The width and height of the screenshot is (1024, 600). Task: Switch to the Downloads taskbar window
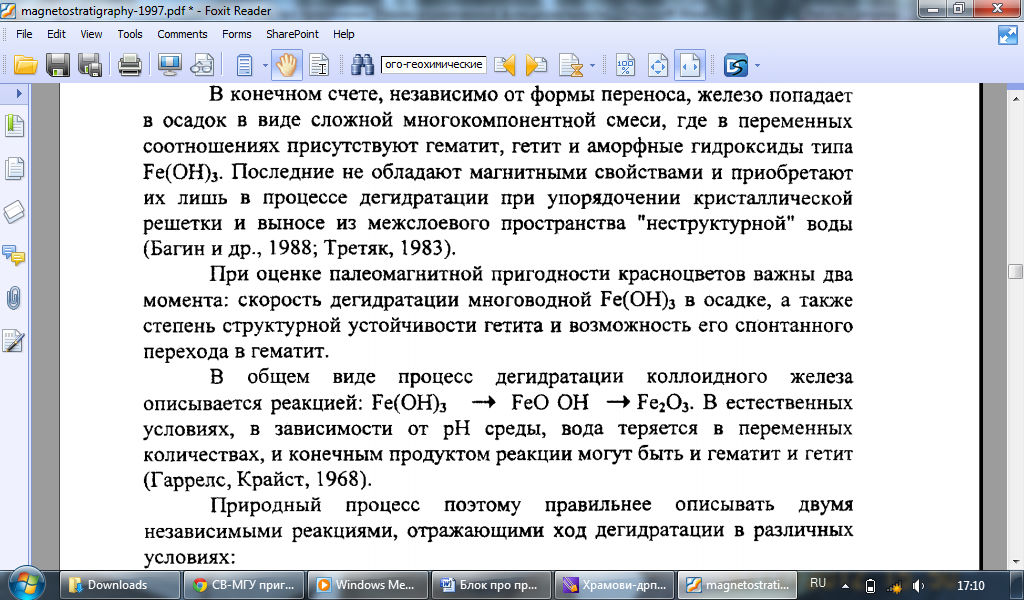[x=119, y=585]
